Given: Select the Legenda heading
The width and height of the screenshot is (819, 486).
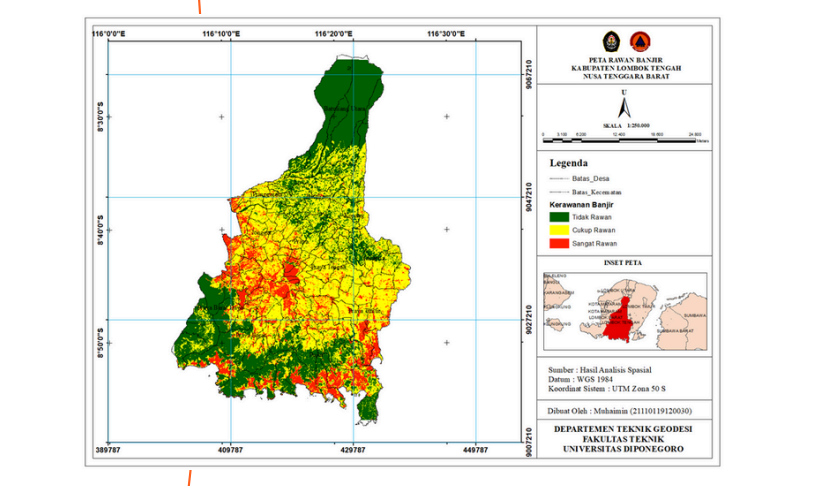Looking at the screenshot, I should tap(569, 162).
